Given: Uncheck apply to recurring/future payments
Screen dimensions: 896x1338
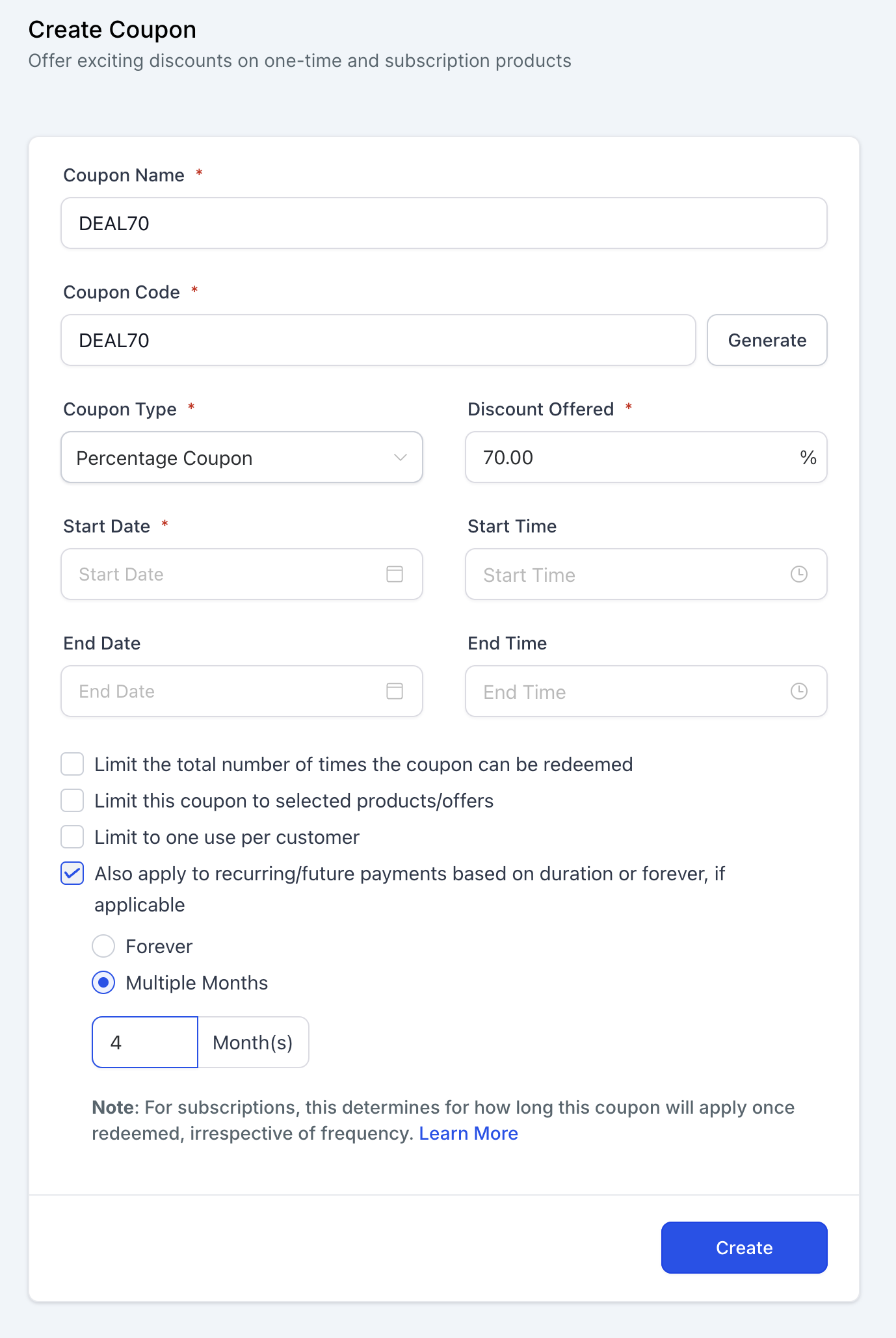Looking at the screenshot, I should (72, 874).
